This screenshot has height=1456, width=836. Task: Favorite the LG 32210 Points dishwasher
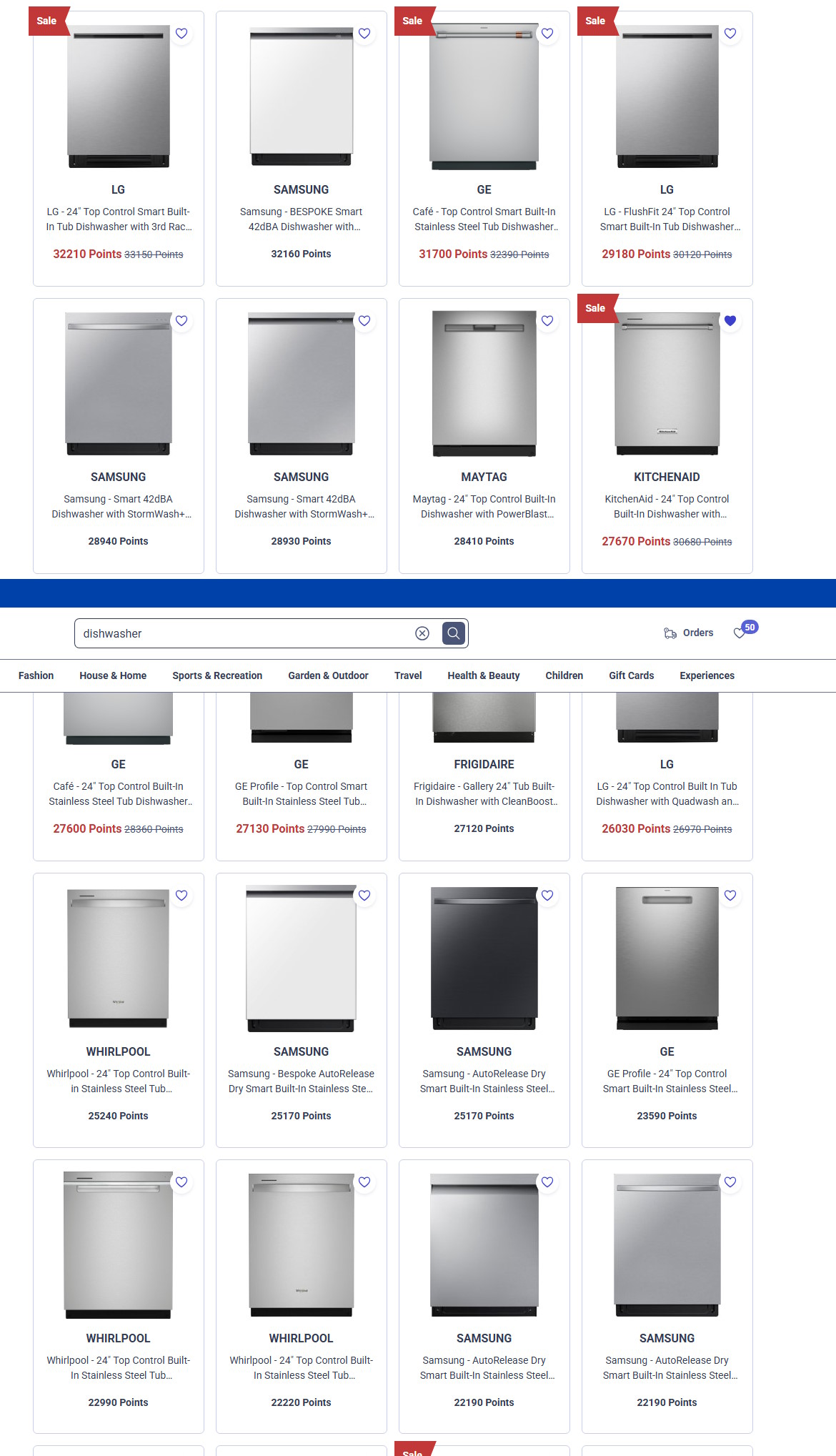[181, 34]
